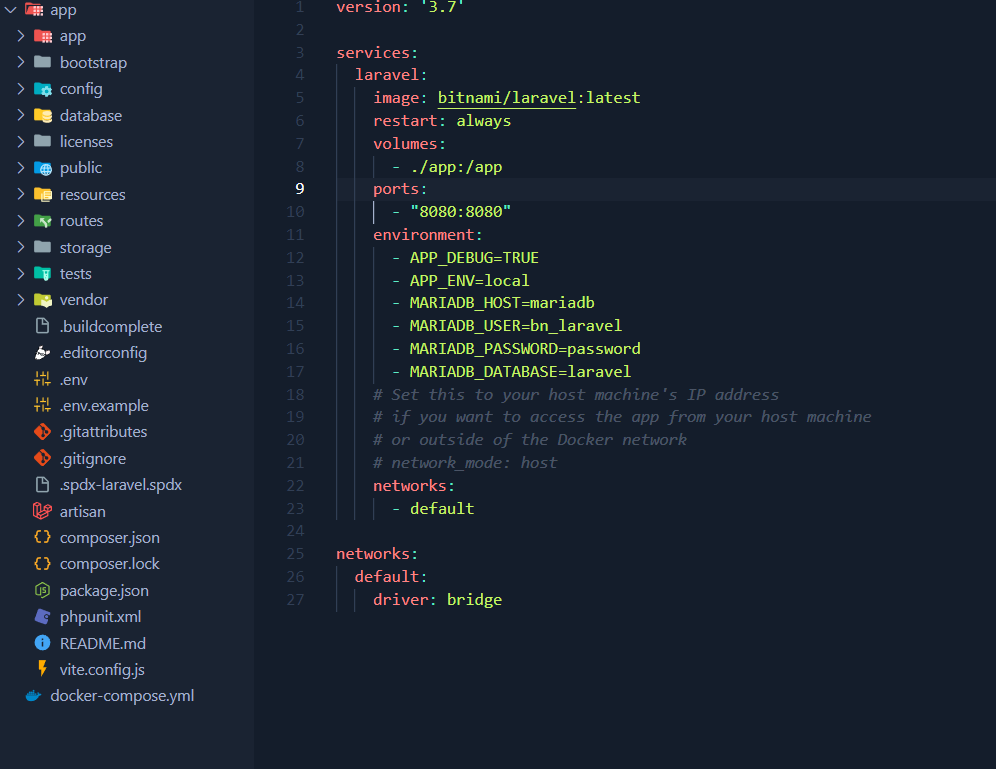Viewport: 996px width, 769px height.
Task: Open the .editorconfig file icon
Action: coord(44,352)
